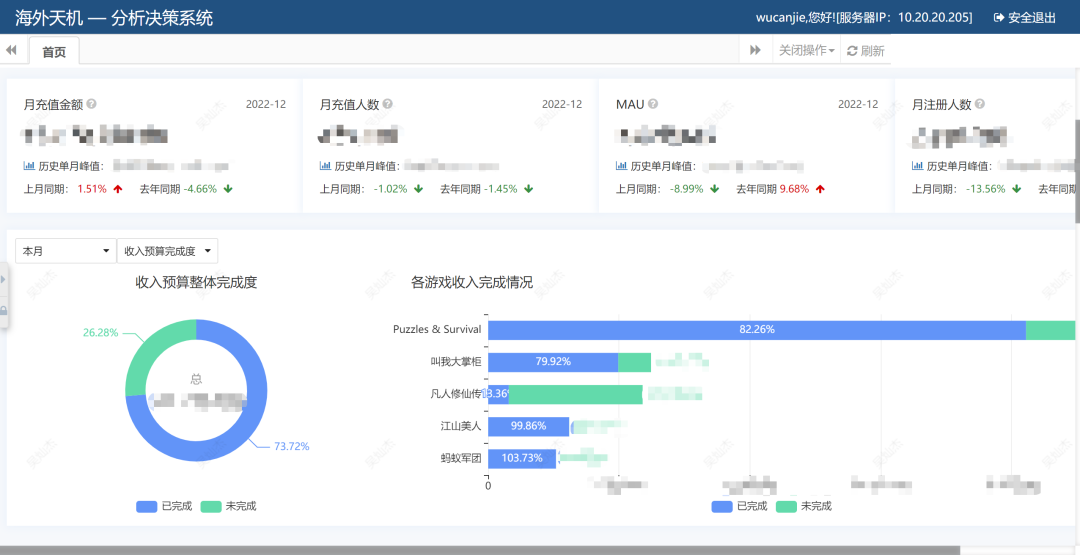This screenshot has width=1080, height=555.
Task: Click the vertical scrollbar on the right
Action: [1077, 171]
